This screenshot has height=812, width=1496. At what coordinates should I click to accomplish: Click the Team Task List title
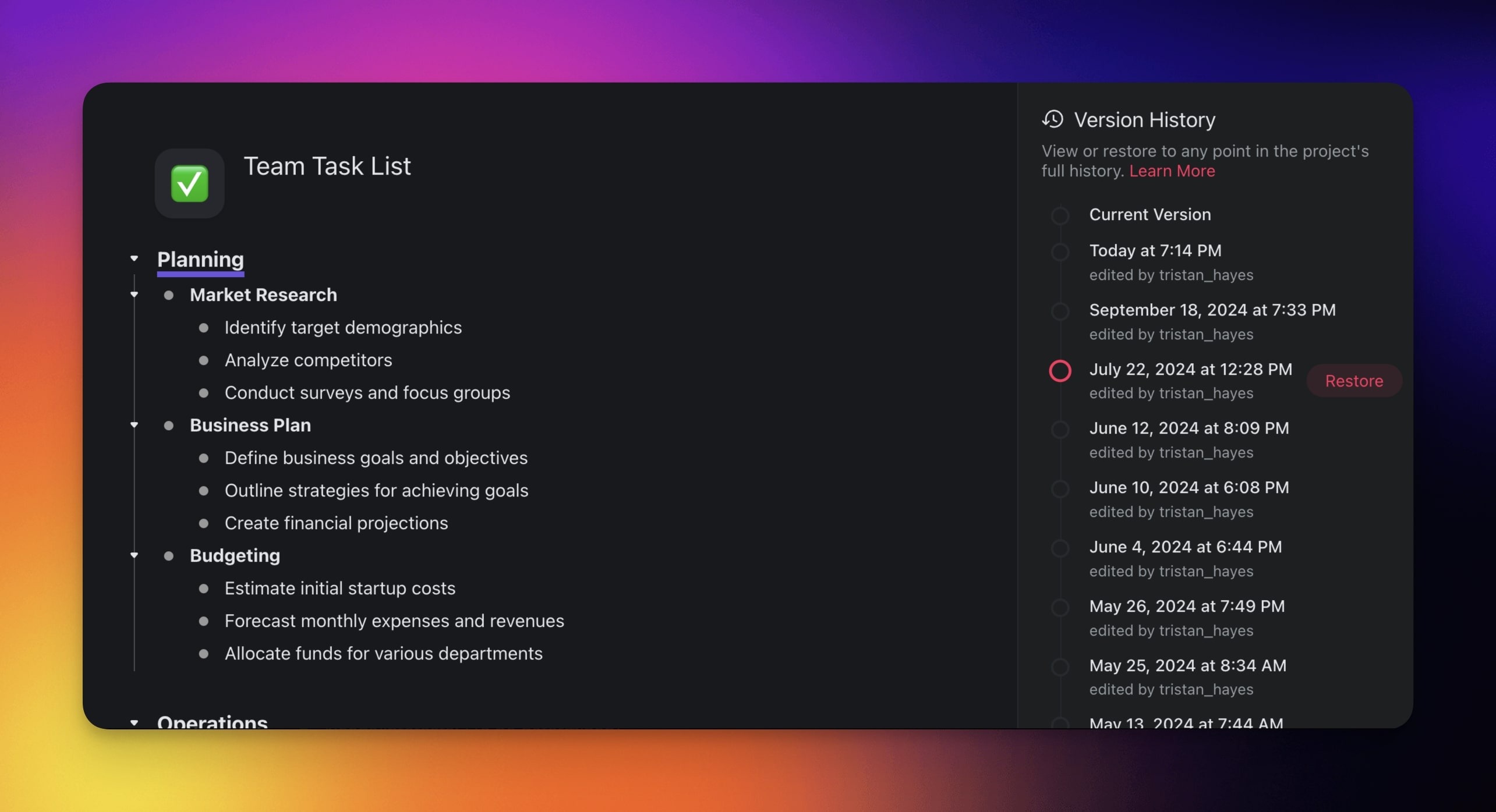click(327, 166)
